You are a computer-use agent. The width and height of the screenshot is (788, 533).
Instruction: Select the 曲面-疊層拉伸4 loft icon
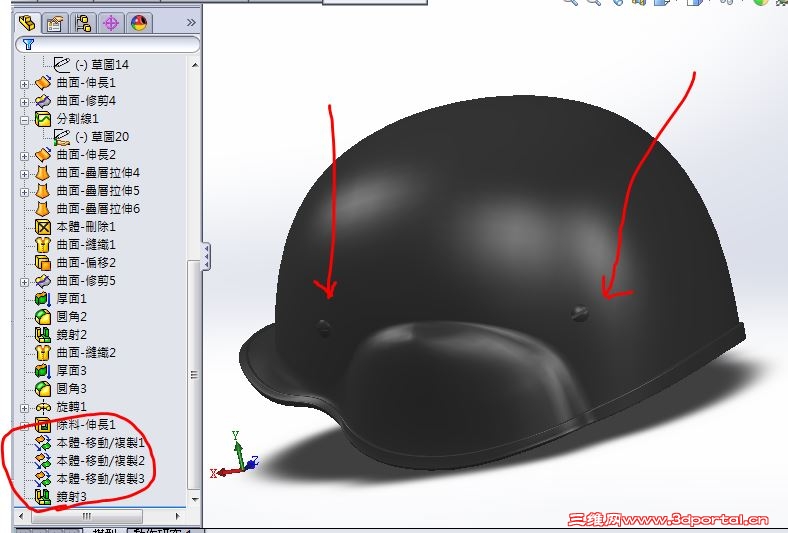pos(43,172)
